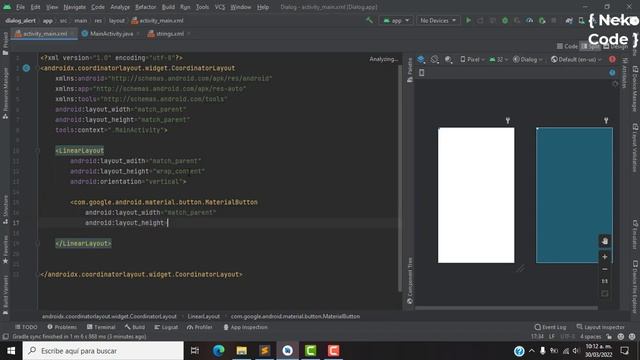The height and width of the screenshot is (360, 640).
Task: Toggle the Project tool window
Action: click(x=5, y=43)
